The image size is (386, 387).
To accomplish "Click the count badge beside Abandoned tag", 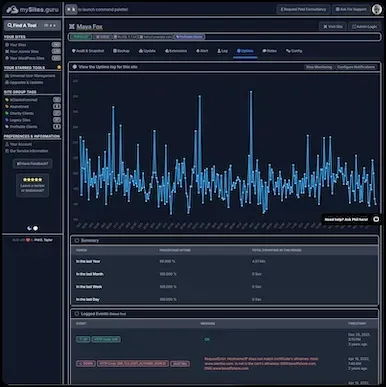I will point(57,106).
